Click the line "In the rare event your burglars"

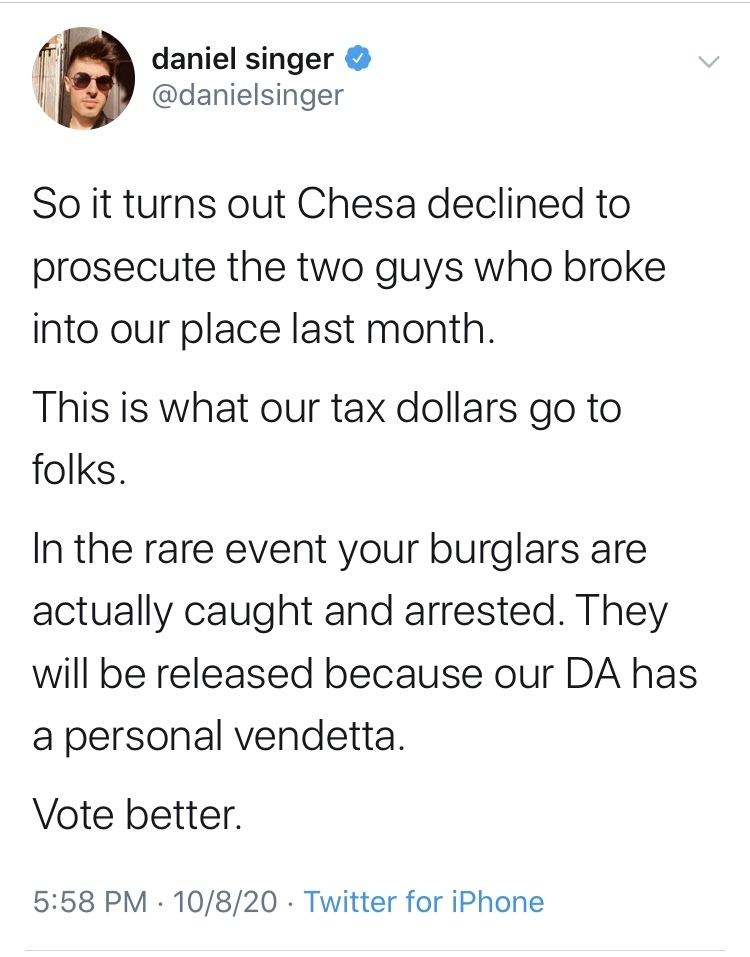[340, 550]
